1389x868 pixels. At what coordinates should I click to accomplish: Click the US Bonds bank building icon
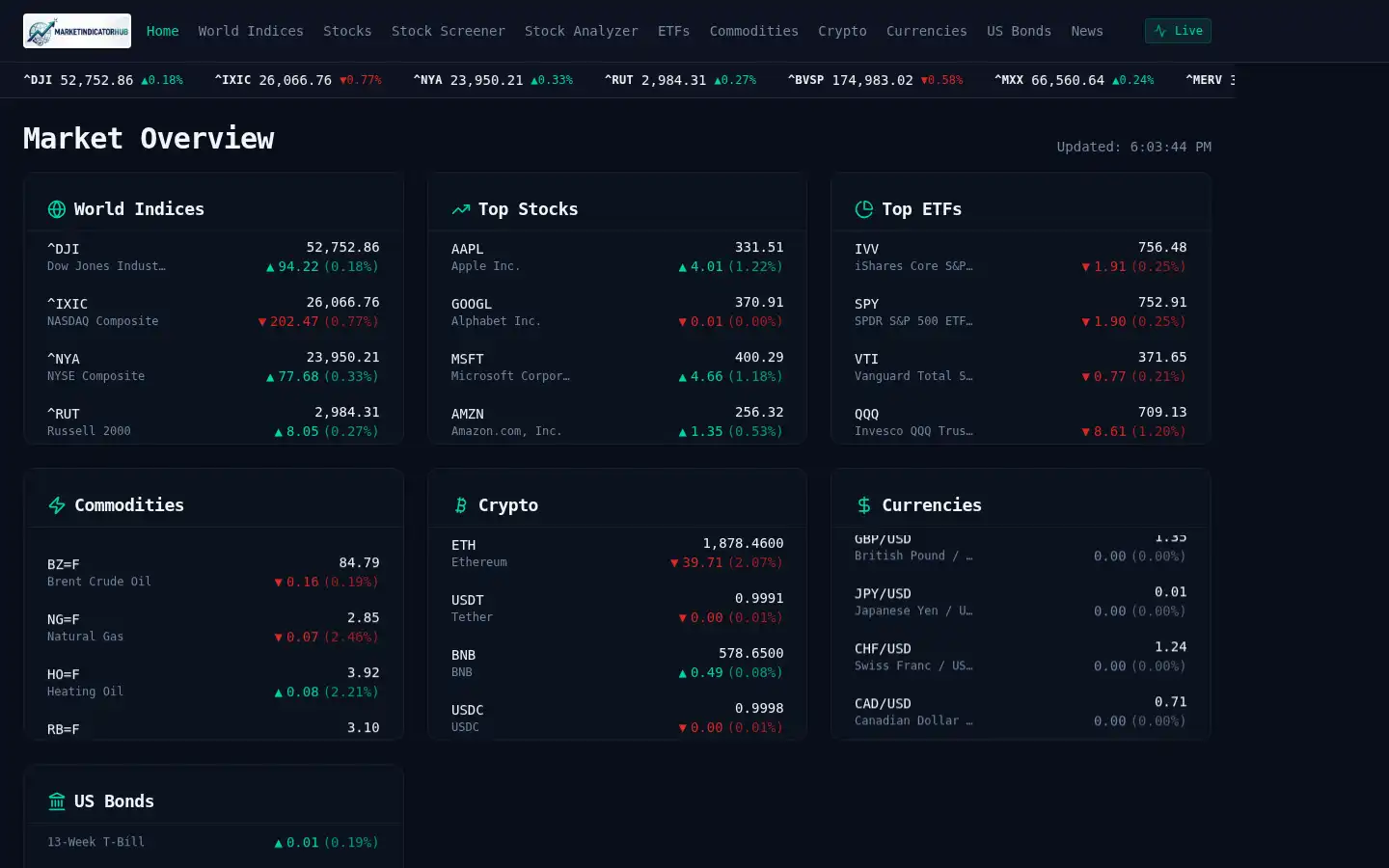coord(57,801)
